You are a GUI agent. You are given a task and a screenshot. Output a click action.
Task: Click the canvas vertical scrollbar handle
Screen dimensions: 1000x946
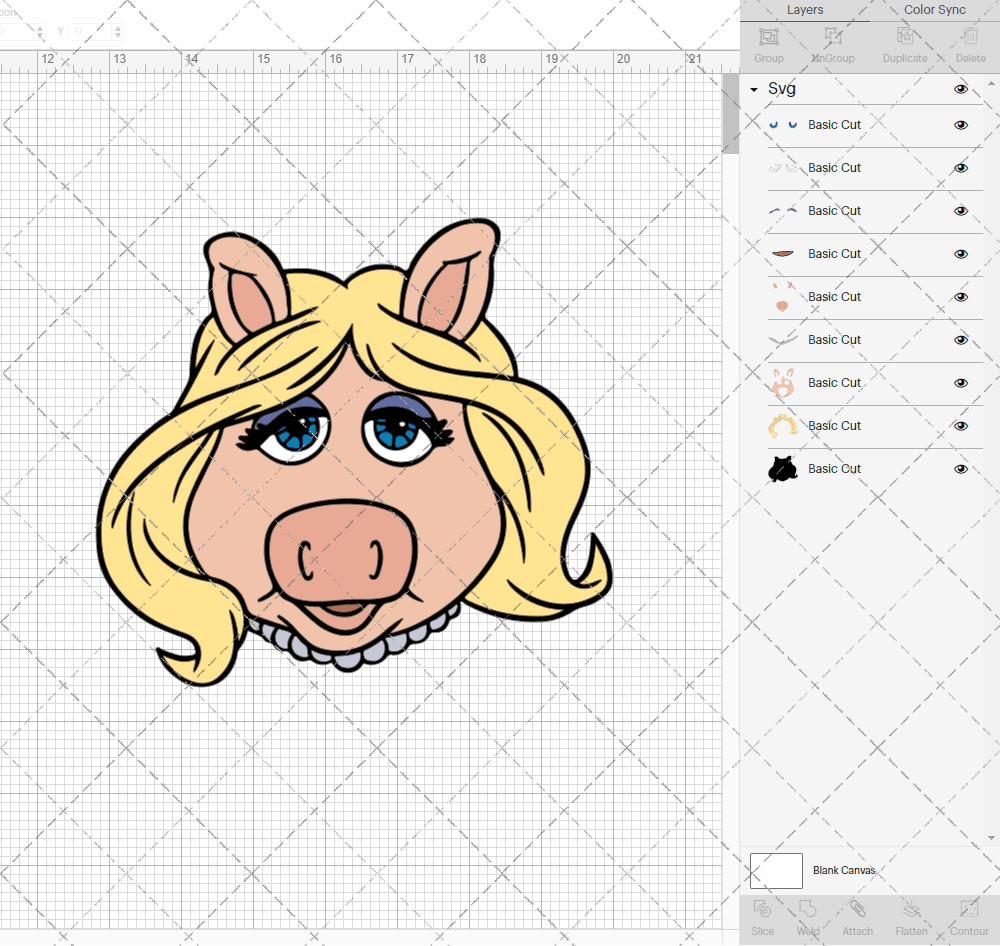coord(730,114)
